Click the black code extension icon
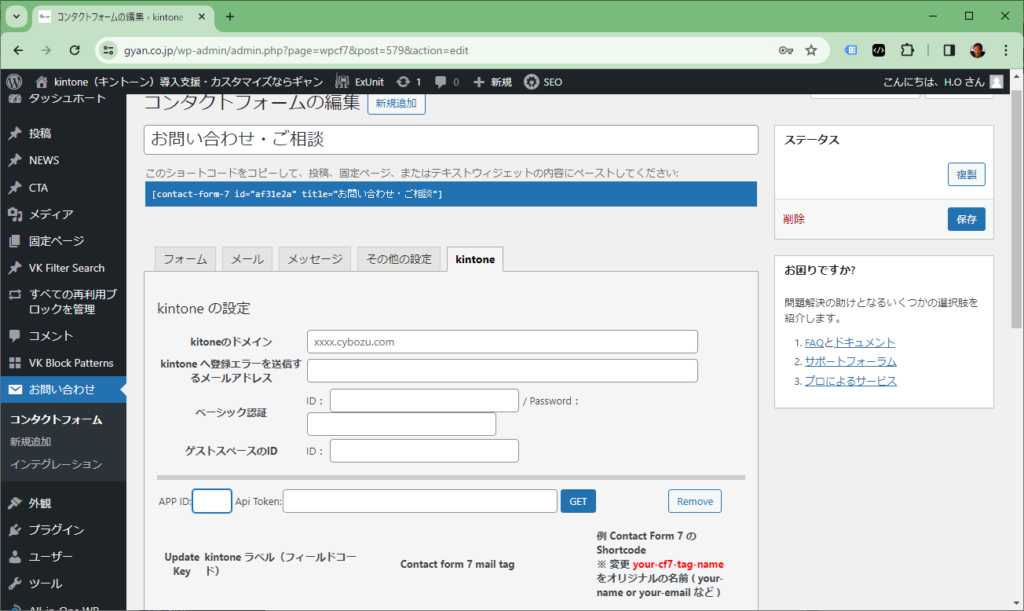Image resolution: width=1024 pixels, height=611 pixels. pyautogui.click(x=878, y=50)
